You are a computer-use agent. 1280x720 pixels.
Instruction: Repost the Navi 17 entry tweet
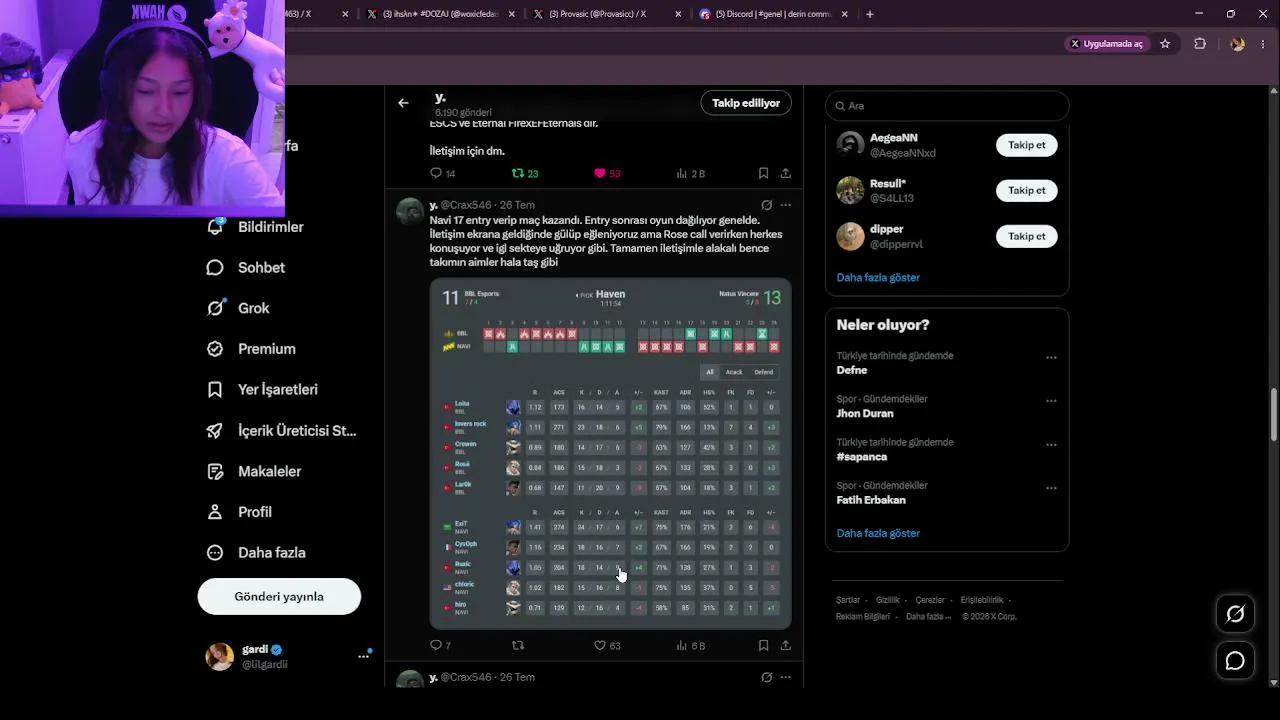[x=518, y=646]
